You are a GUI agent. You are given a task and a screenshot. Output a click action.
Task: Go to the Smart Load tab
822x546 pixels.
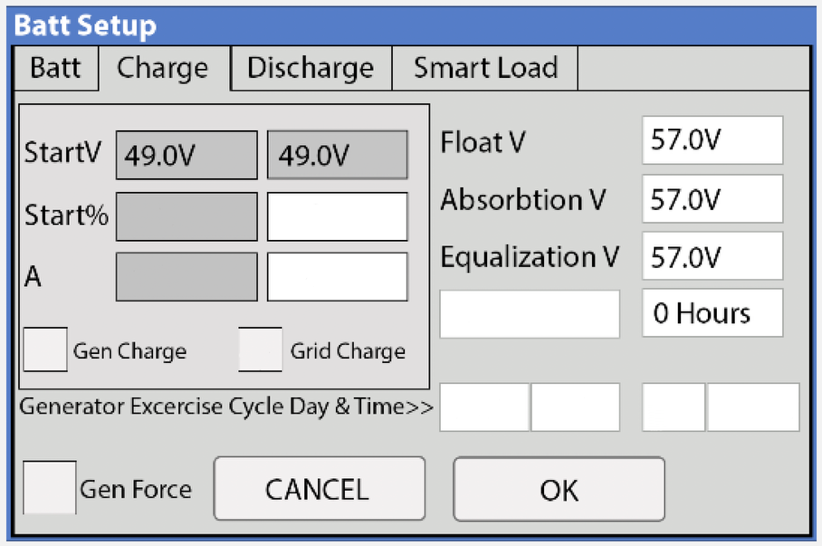[485, 68]
